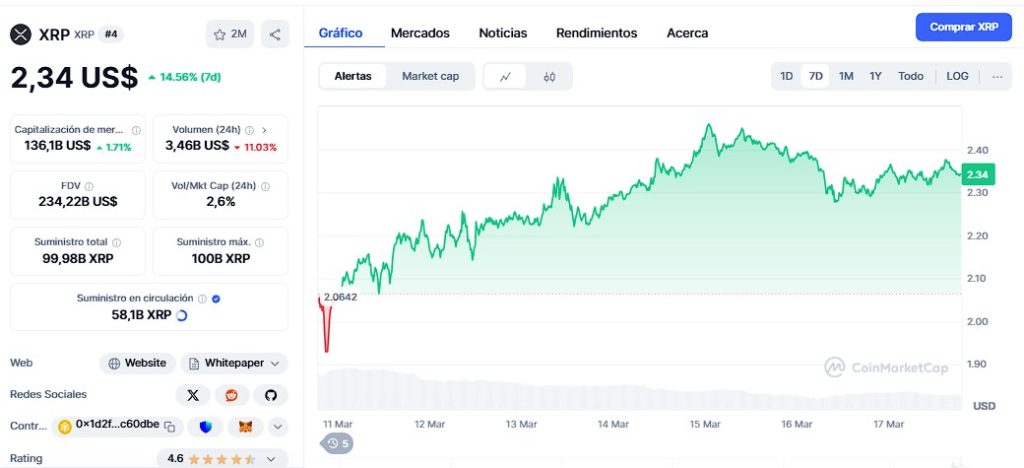The image size is (1024, 468).
Task: Switch chart to line view
Action: point(505,76)
